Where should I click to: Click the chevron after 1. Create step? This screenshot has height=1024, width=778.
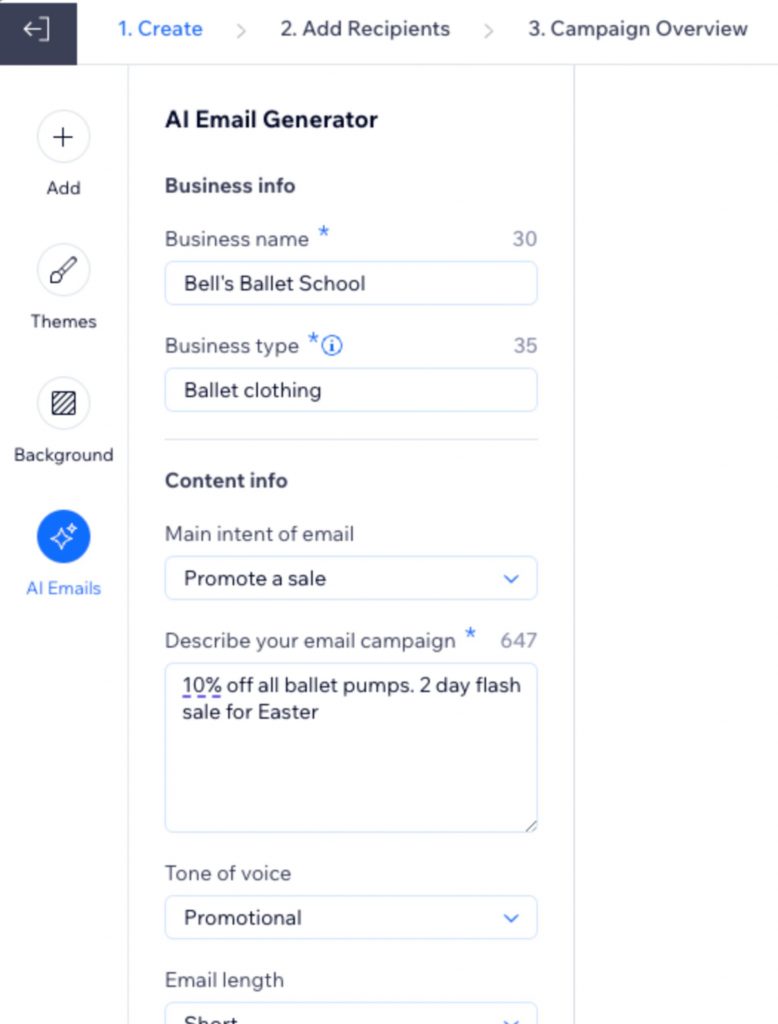[241, 30]
